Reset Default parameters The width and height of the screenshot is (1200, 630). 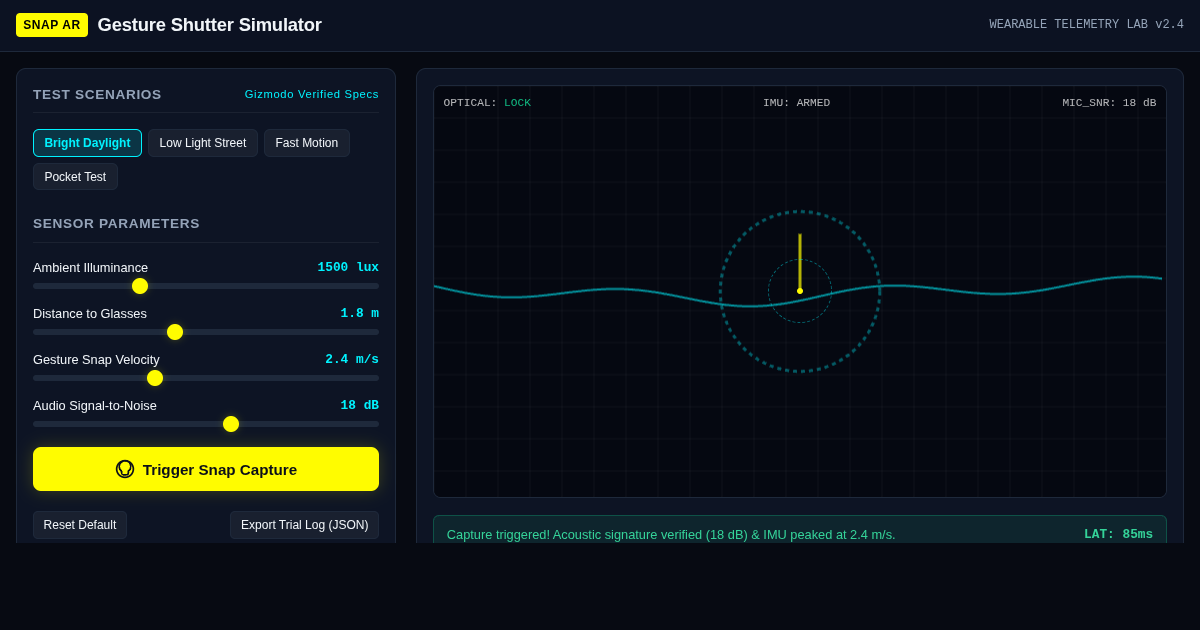(x=80, y=525)
